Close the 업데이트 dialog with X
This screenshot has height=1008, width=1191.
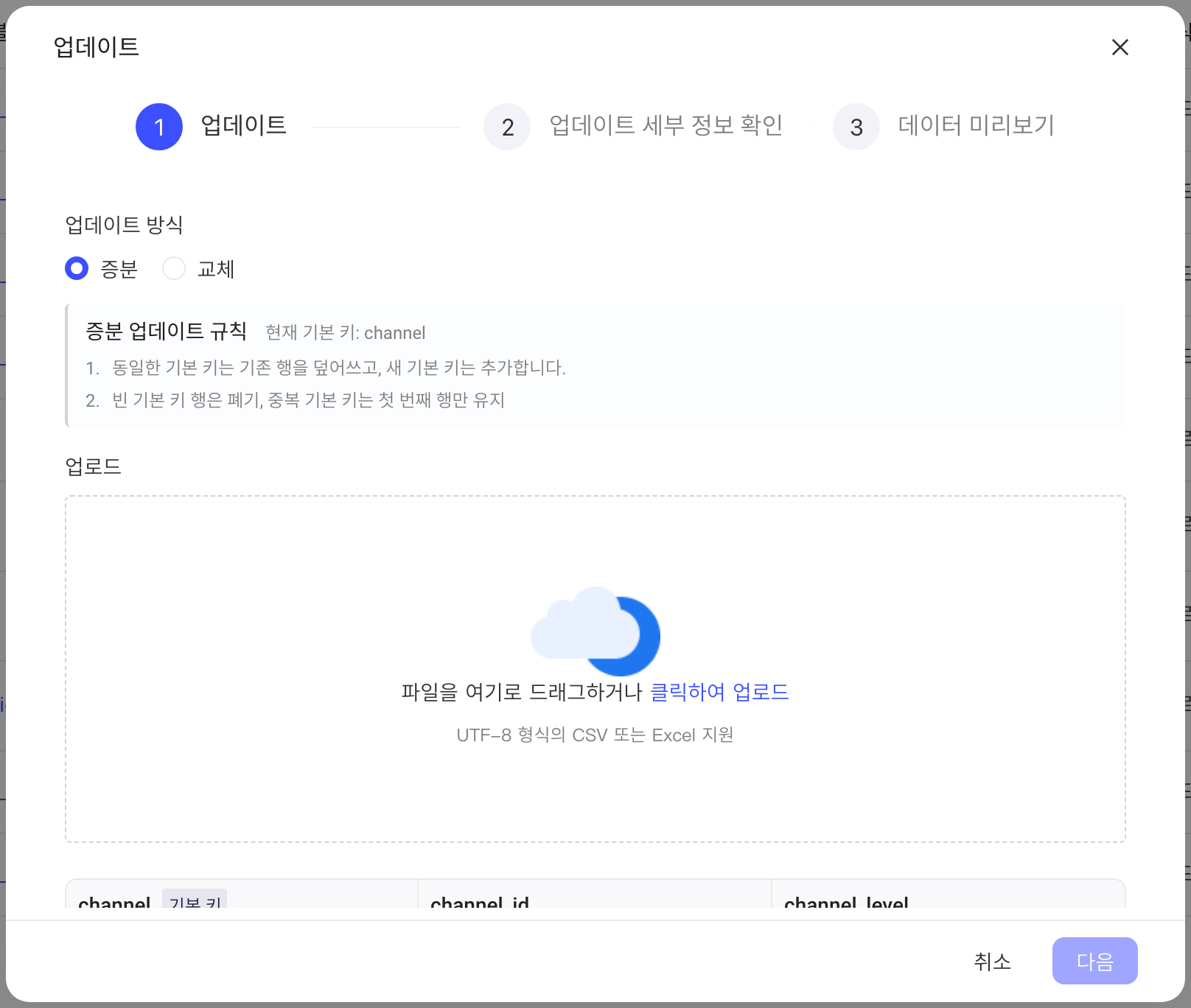[1120, 47]
